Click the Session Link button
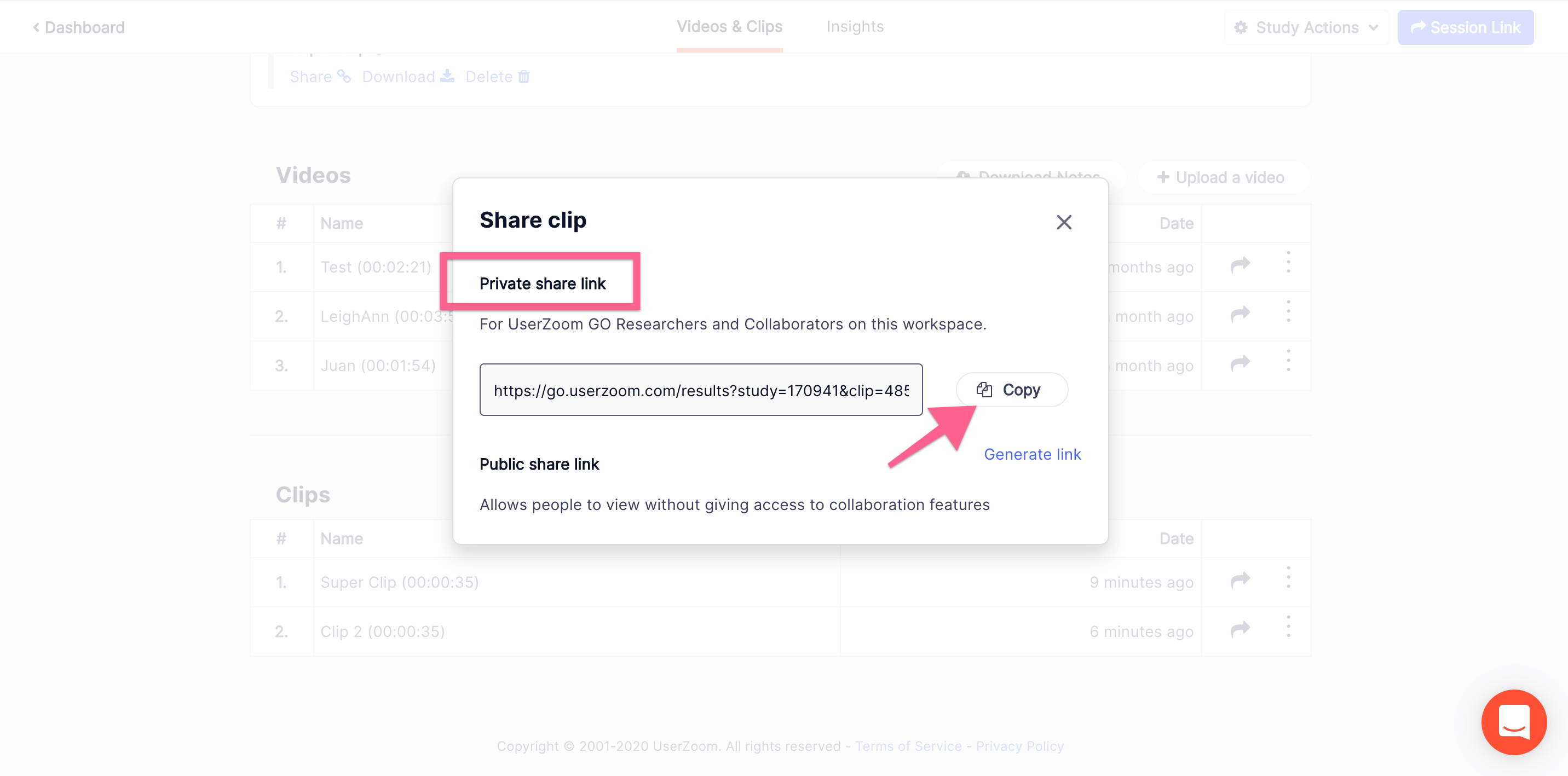The width and height of the screenshot is (1568, 776). click(x=1465, y=27)
